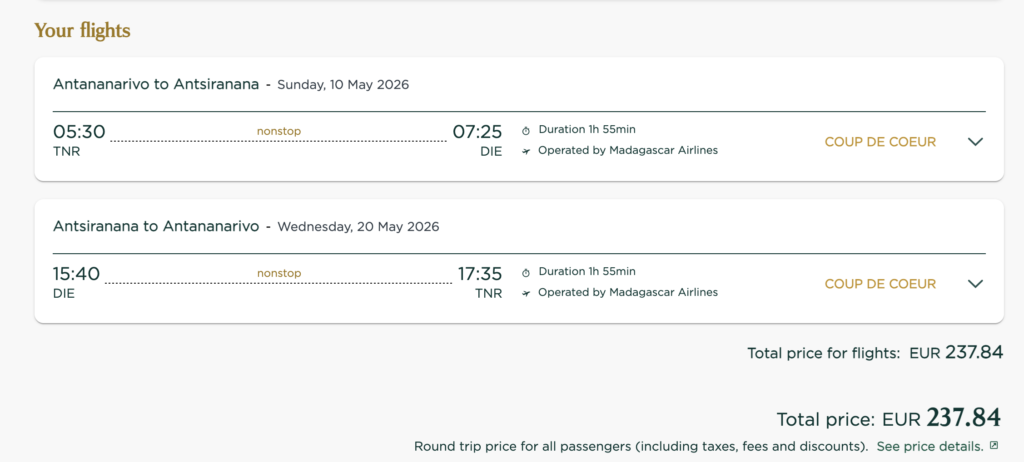This screenshot has height=462, width=1024.
Task: Click the Wednesday, 20 May 2026 route title
Action: coord(245,227)
